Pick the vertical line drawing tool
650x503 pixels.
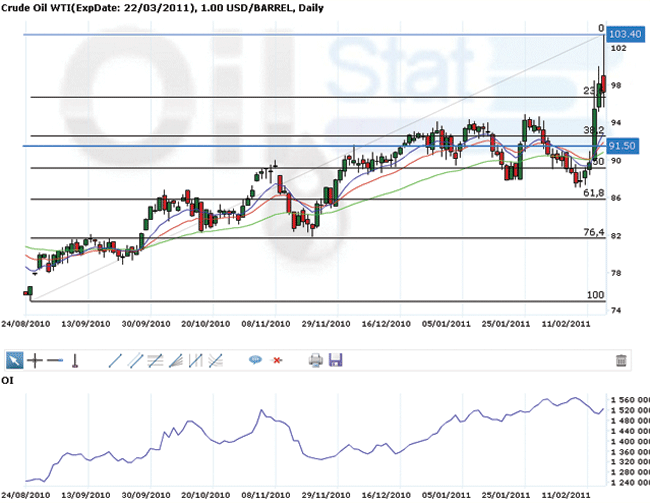(74, 360)
